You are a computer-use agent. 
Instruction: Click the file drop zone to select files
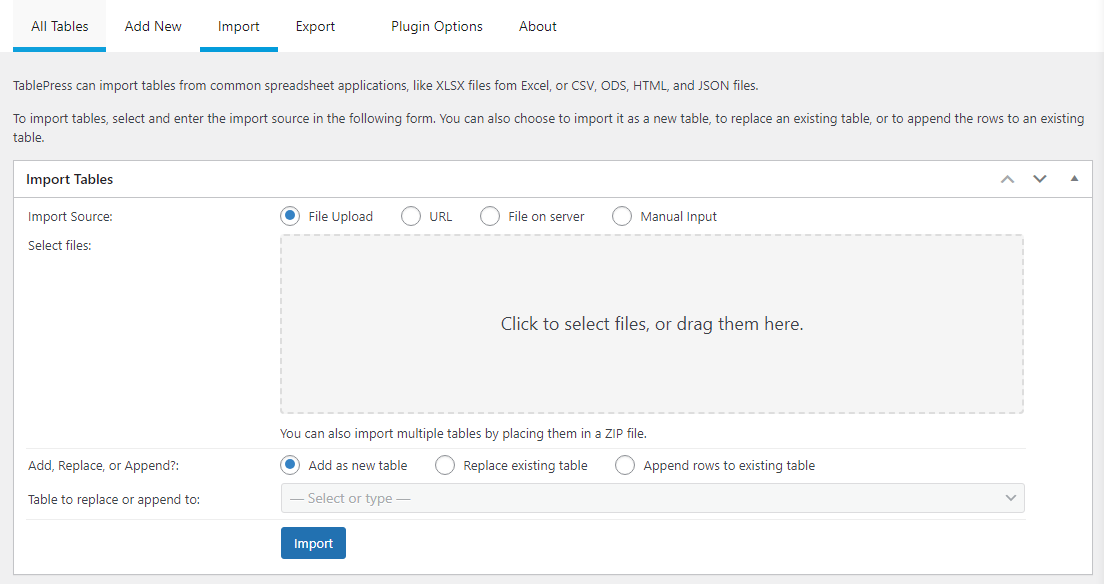click(x=652, y=324)
